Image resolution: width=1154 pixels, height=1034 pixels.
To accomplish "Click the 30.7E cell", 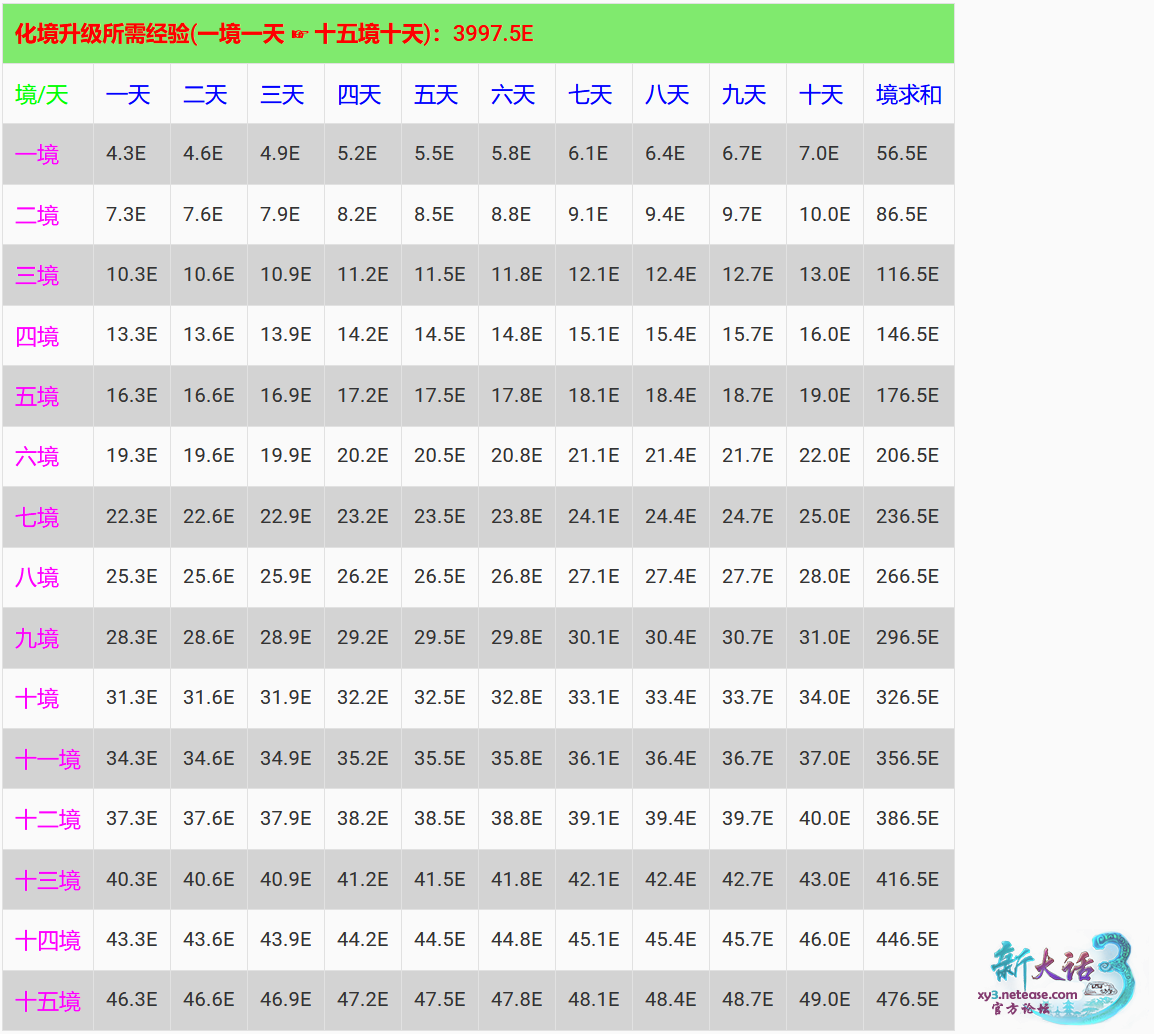I will (748, 638).
